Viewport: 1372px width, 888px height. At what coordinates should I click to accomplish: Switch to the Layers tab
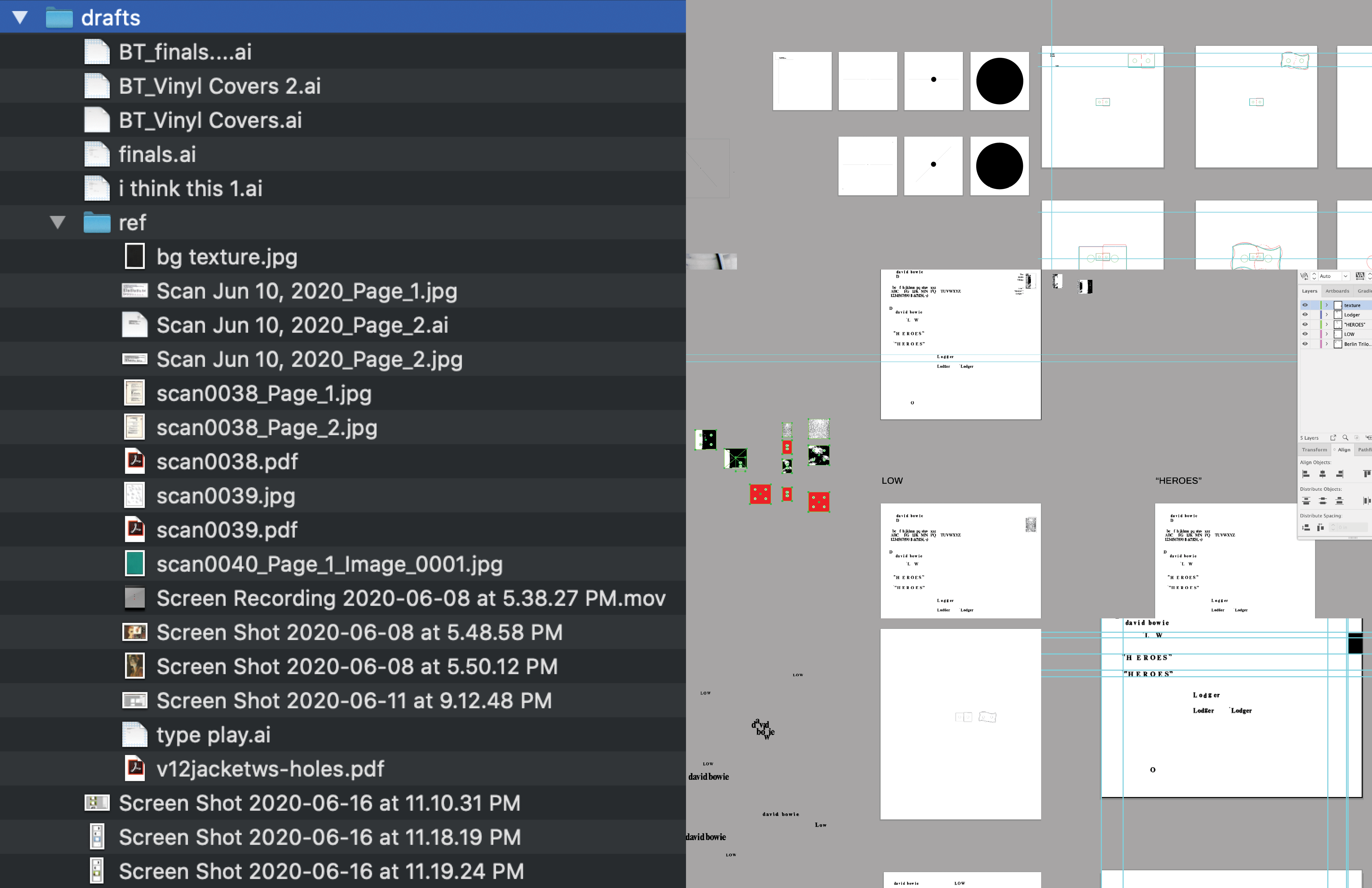point(1310,291)
